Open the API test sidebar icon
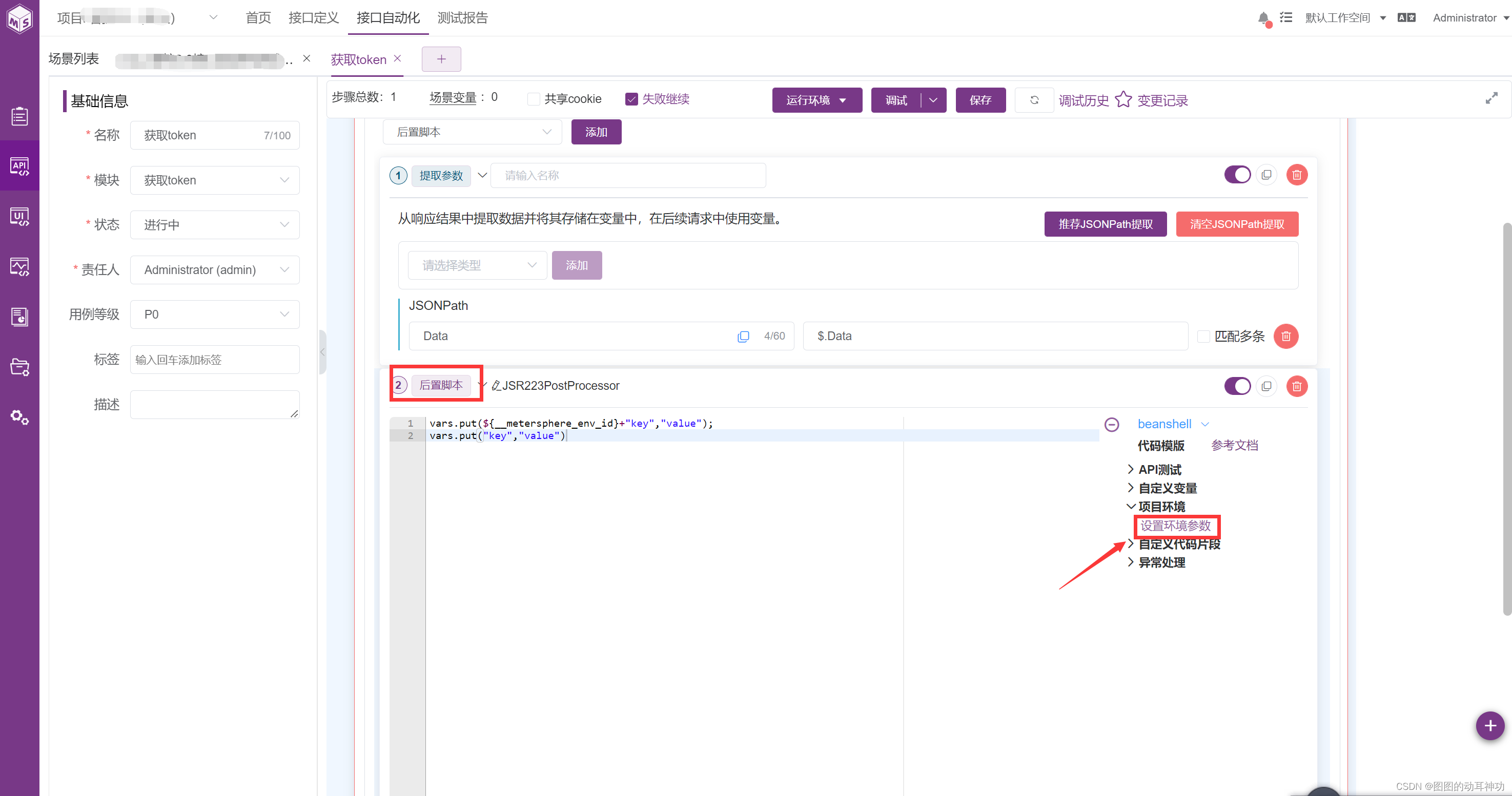Image resolution: width=1512 pixels, height=796 pixels. (19, 166)
